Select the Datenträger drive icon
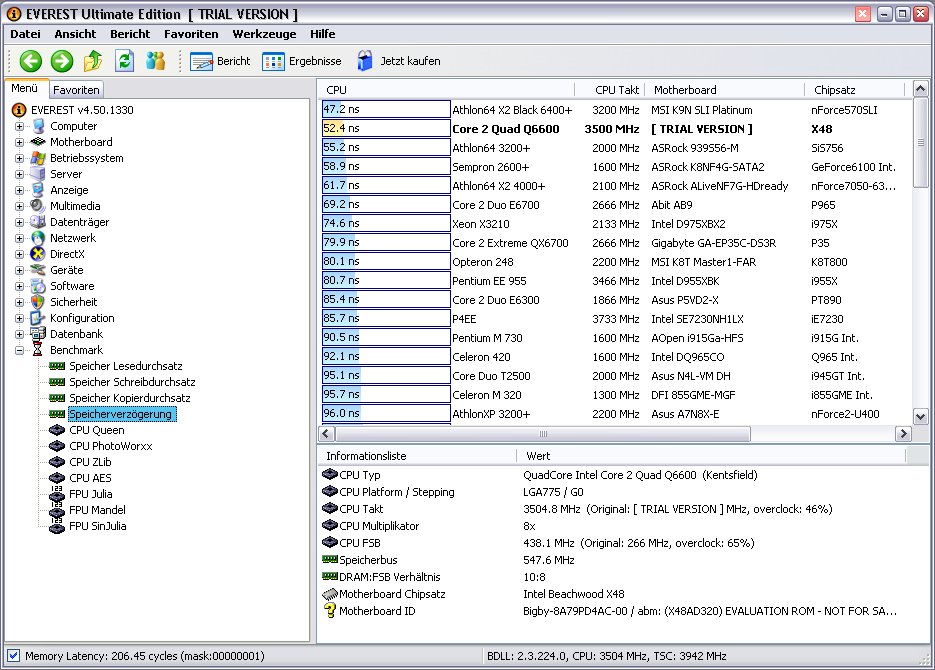The width and height of the screenshot is (935, 670). (x=38, y=222)
